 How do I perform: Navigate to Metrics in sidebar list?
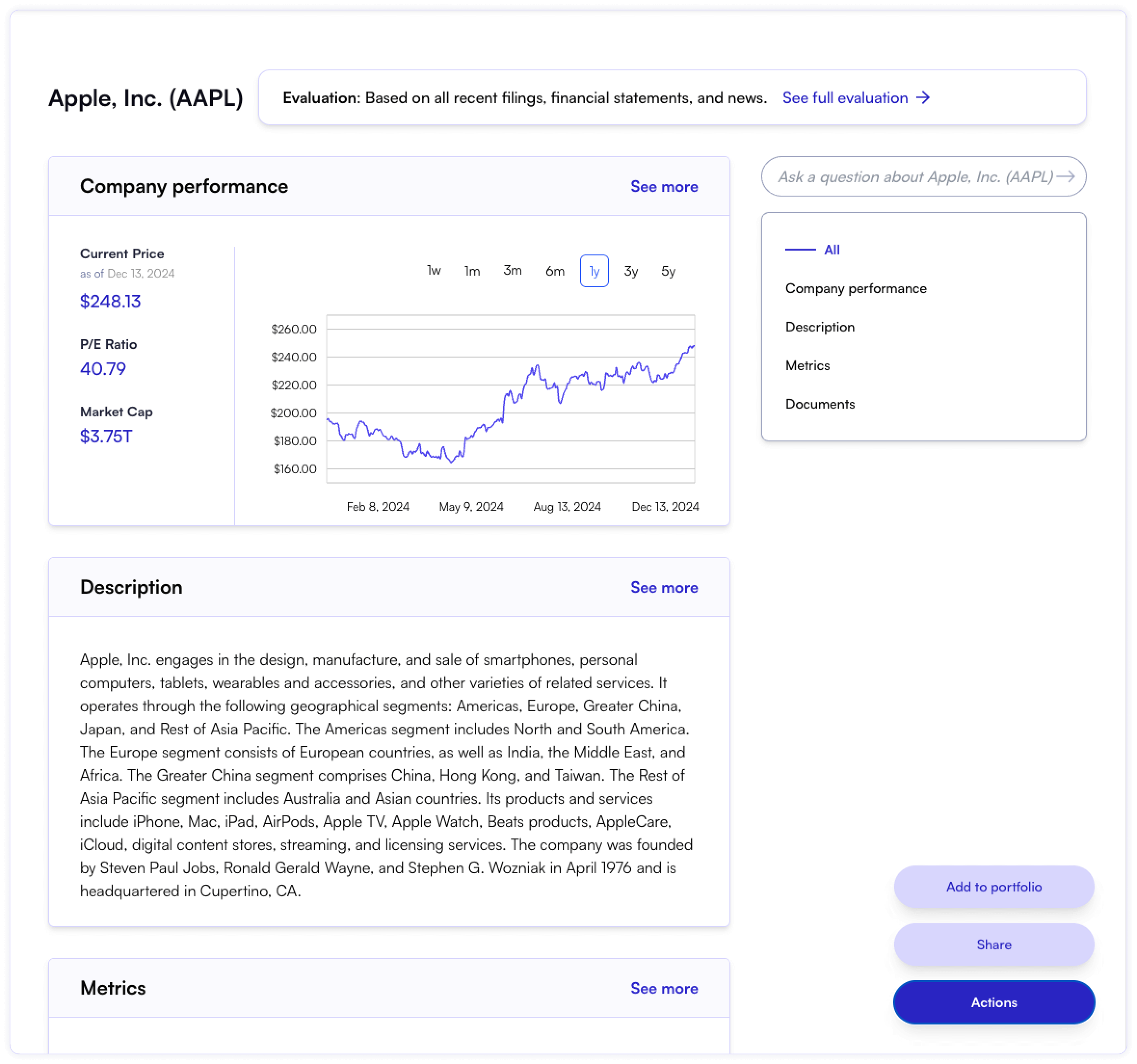pyautogui.click(x=807, y=366)
